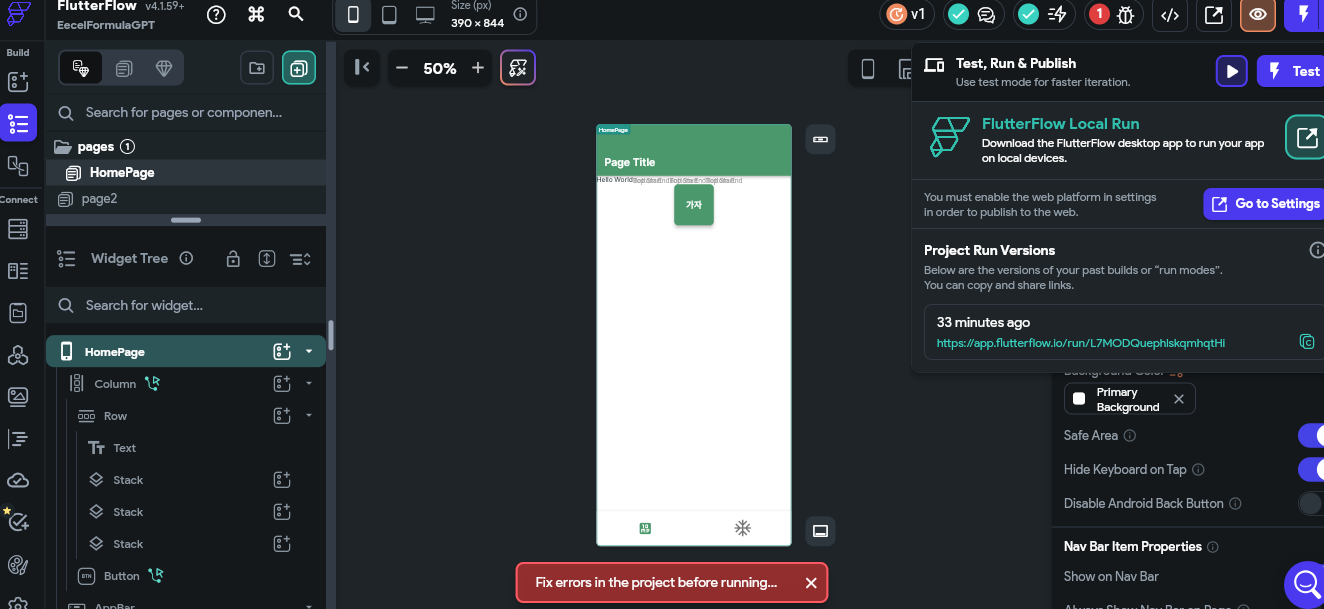This screenshot has height=609, width=1324.
Task: Click the Search for pages or components field
Action: click(x=186, y=113)
